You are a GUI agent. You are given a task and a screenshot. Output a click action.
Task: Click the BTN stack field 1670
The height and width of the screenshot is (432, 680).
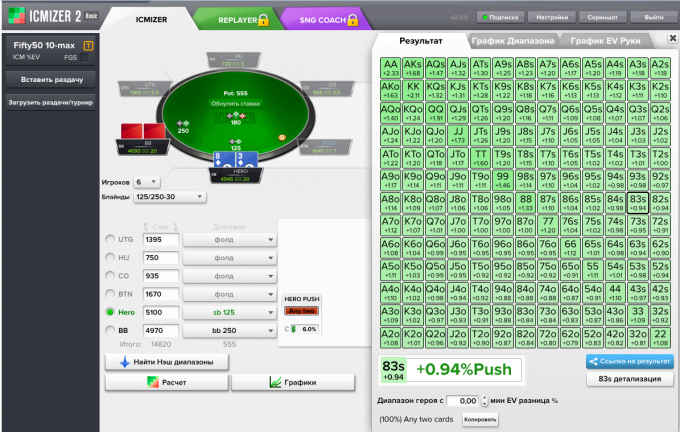[160, 294]
